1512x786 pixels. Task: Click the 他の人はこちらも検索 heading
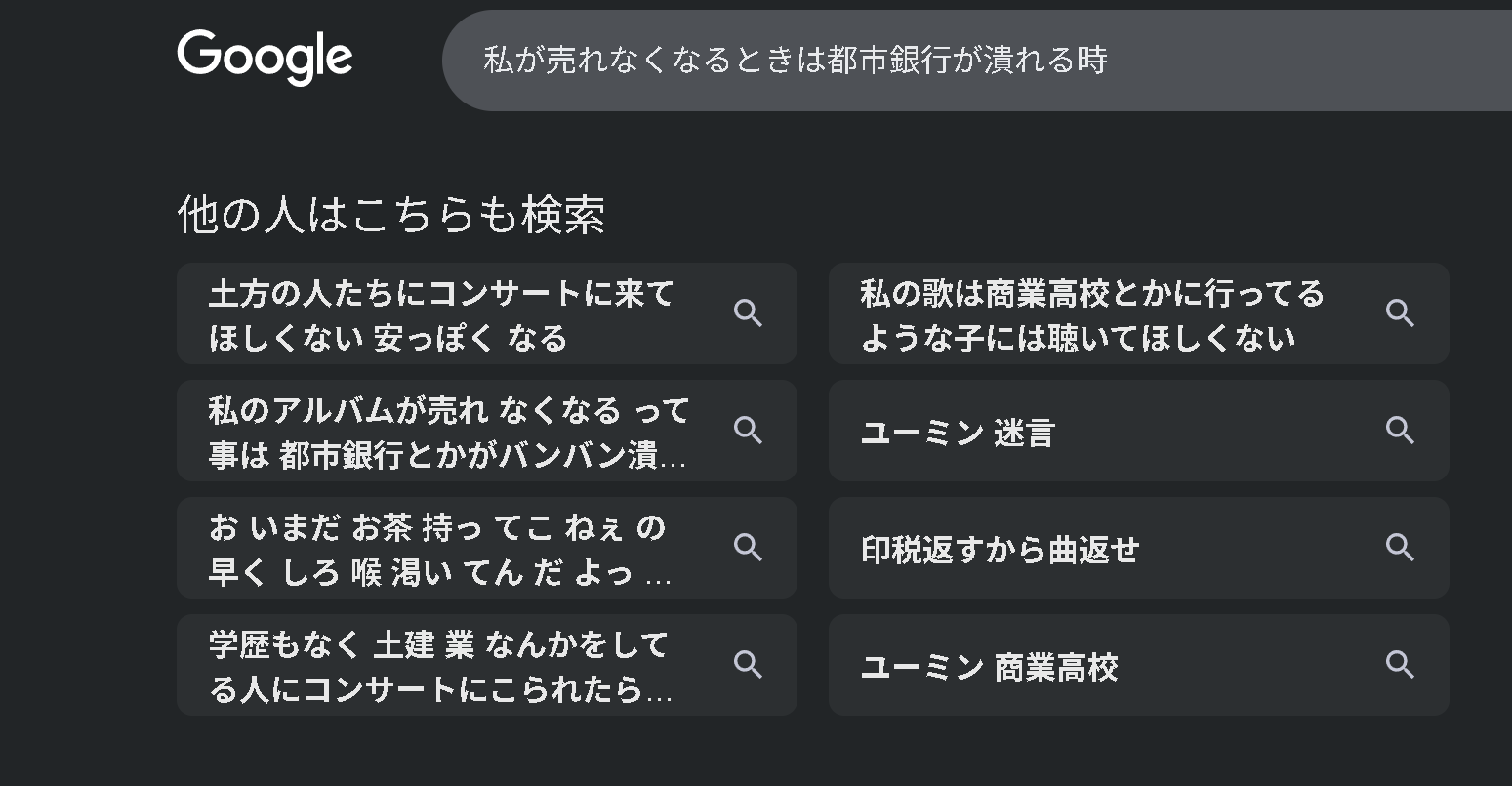[x=391, y=215]
